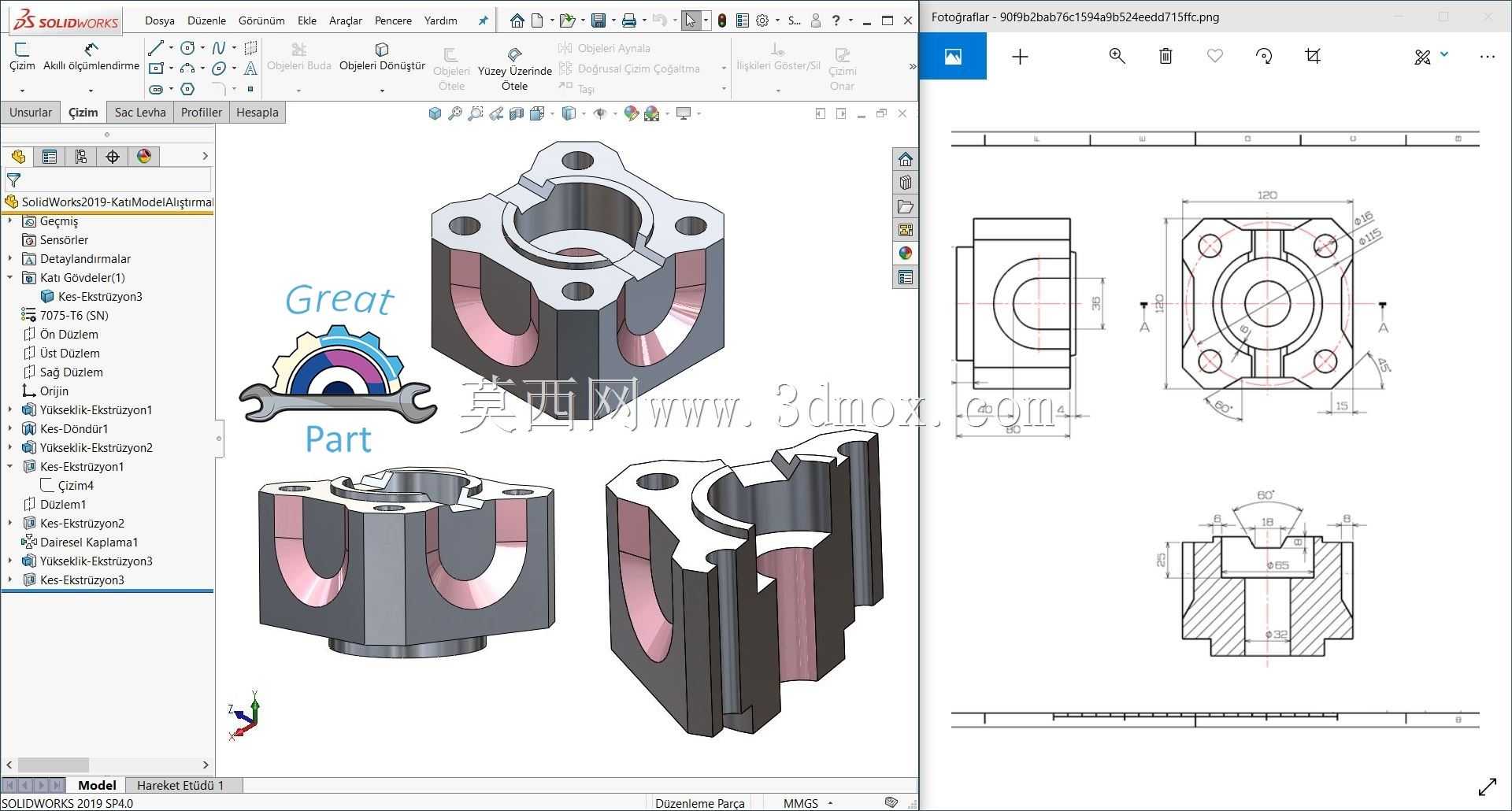Click the zoom magnifier in Photos window

click(1117, 56)
